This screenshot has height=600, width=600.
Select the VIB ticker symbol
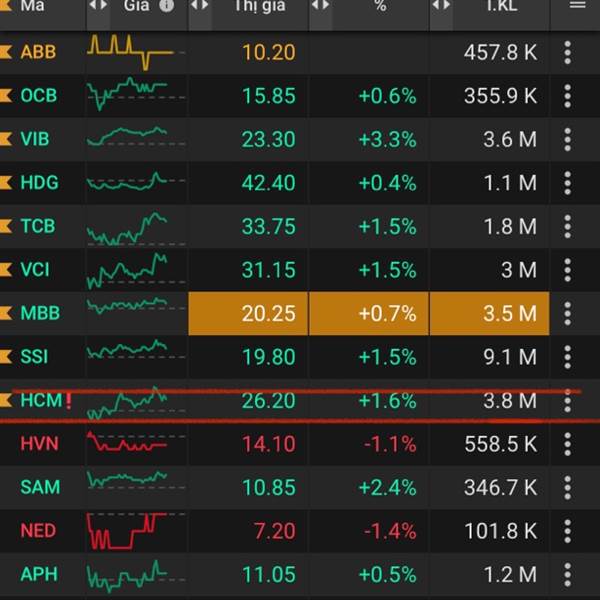pyautogui.click(x=35, y=139)
